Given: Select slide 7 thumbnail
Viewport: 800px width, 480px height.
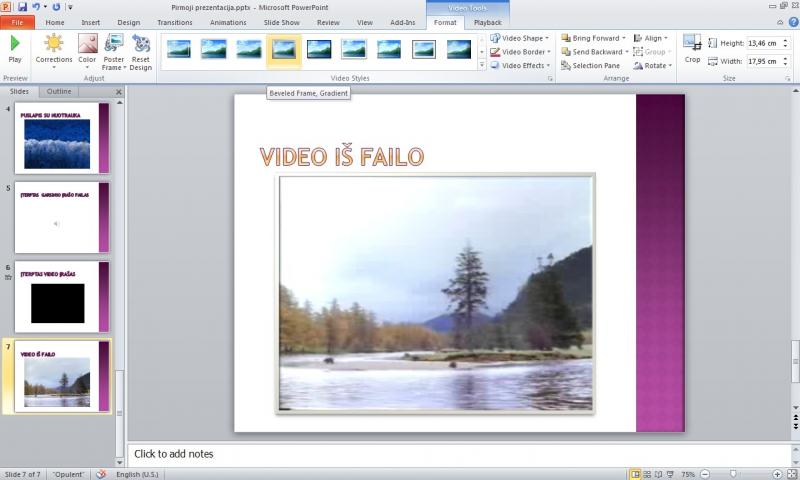Looking at the screenshot, I should pyautogui.click(x=62, y=376).
